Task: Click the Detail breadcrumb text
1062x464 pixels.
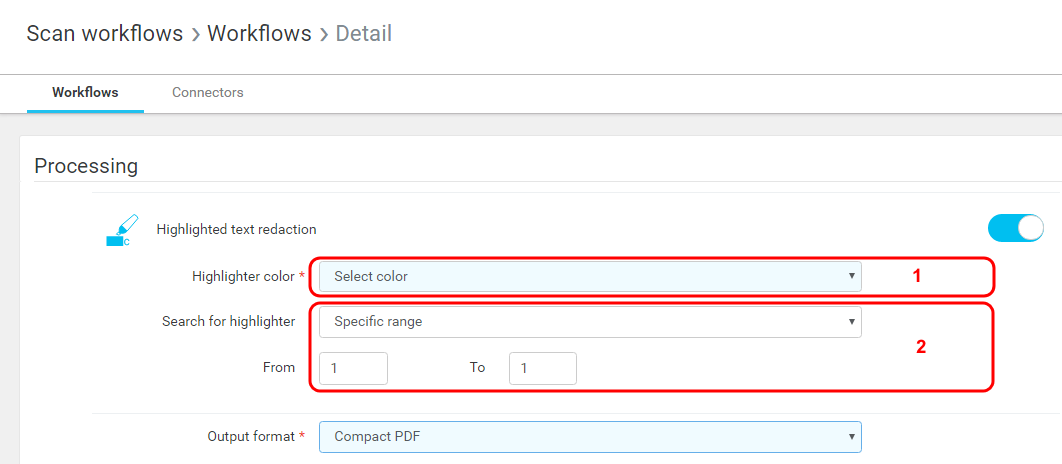Action: point(364,34)
